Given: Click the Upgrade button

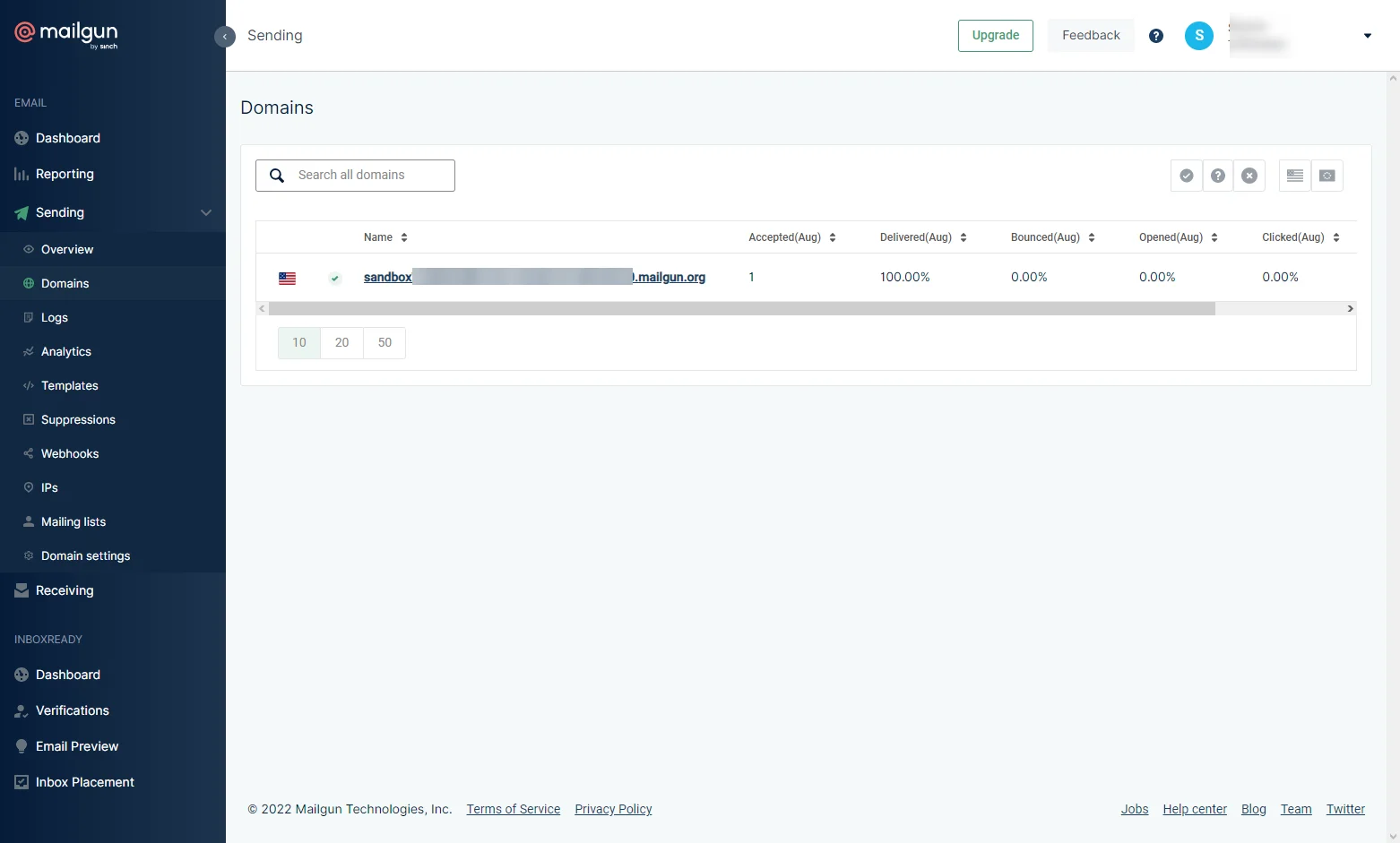Looking at the screenshot, I should pyautogui.click(x=995, y=36).
